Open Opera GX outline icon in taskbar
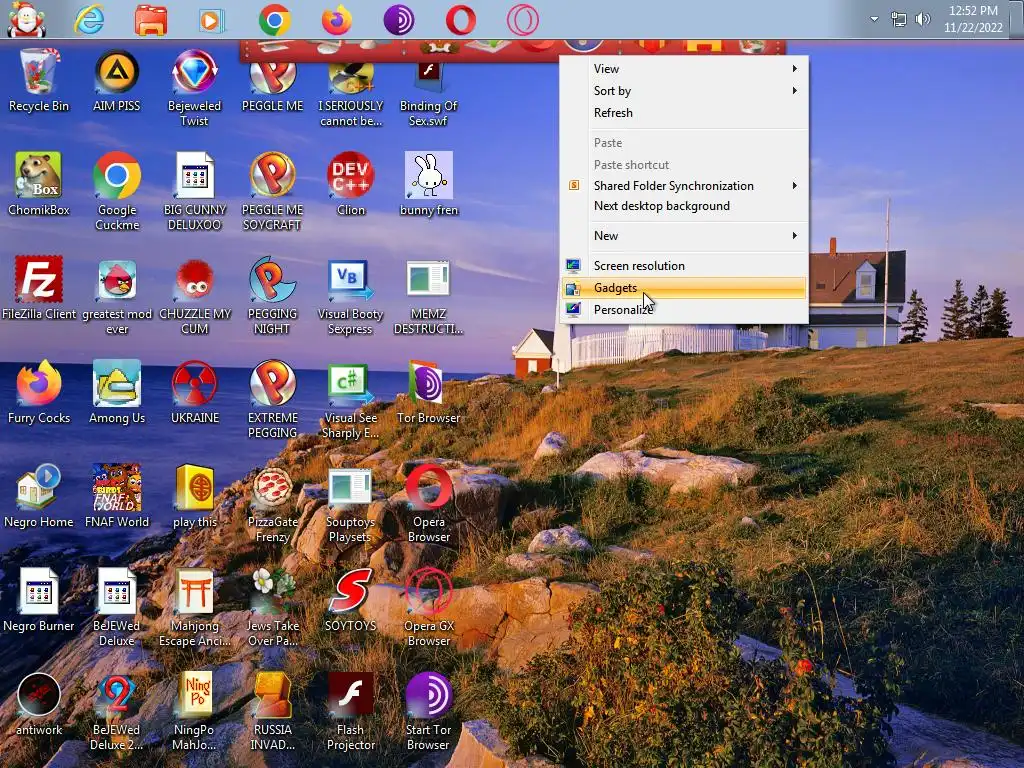Image resolution: width=1024 pixels, height=768 pixels. click(x=523, y=20)
